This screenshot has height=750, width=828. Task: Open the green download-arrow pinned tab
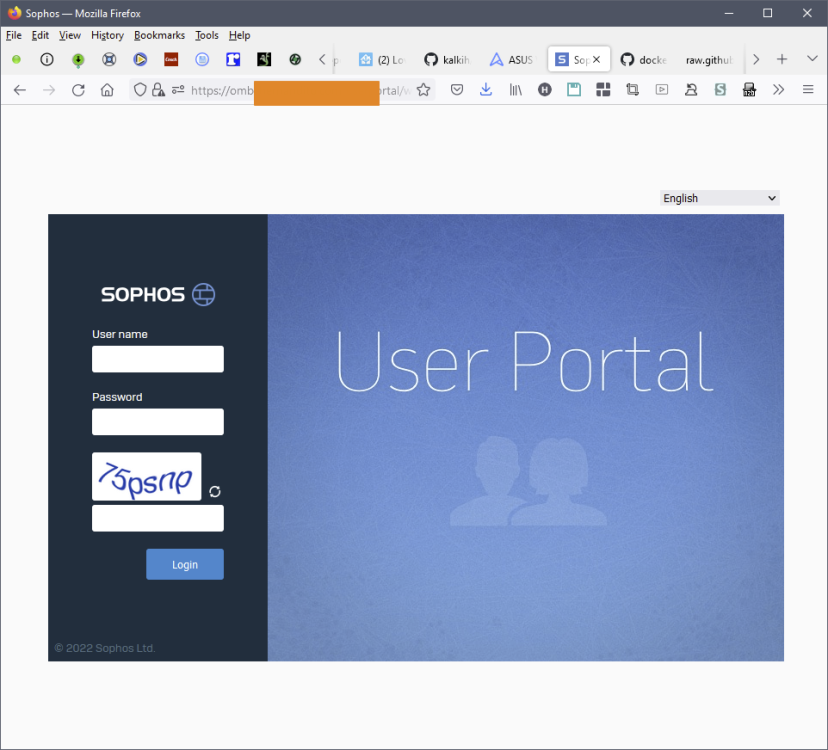pyautogui.click(x=78, y=60)
